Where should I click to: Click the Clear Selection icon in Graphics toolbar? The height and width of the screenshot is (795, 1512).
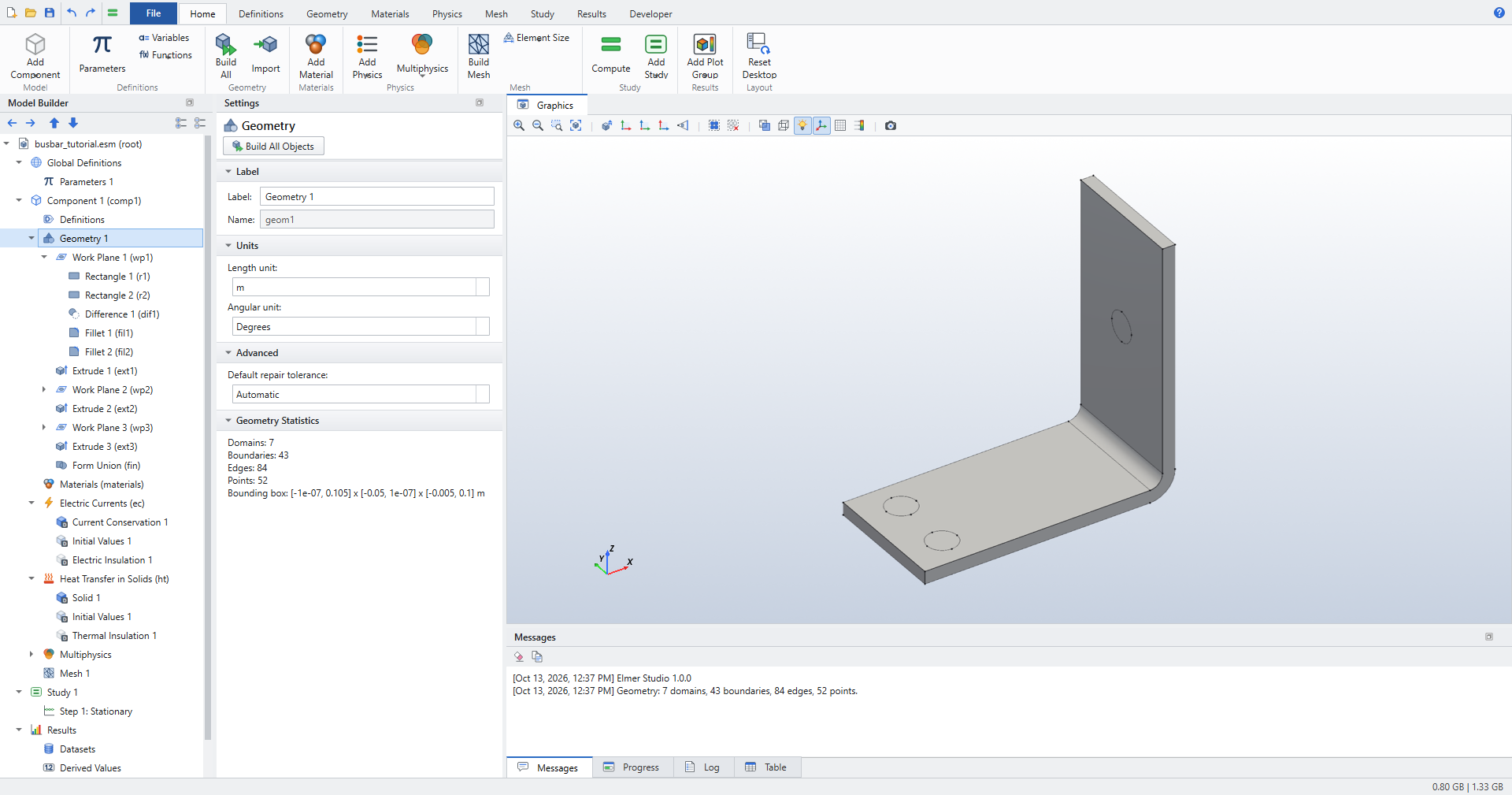click(733, 125)
